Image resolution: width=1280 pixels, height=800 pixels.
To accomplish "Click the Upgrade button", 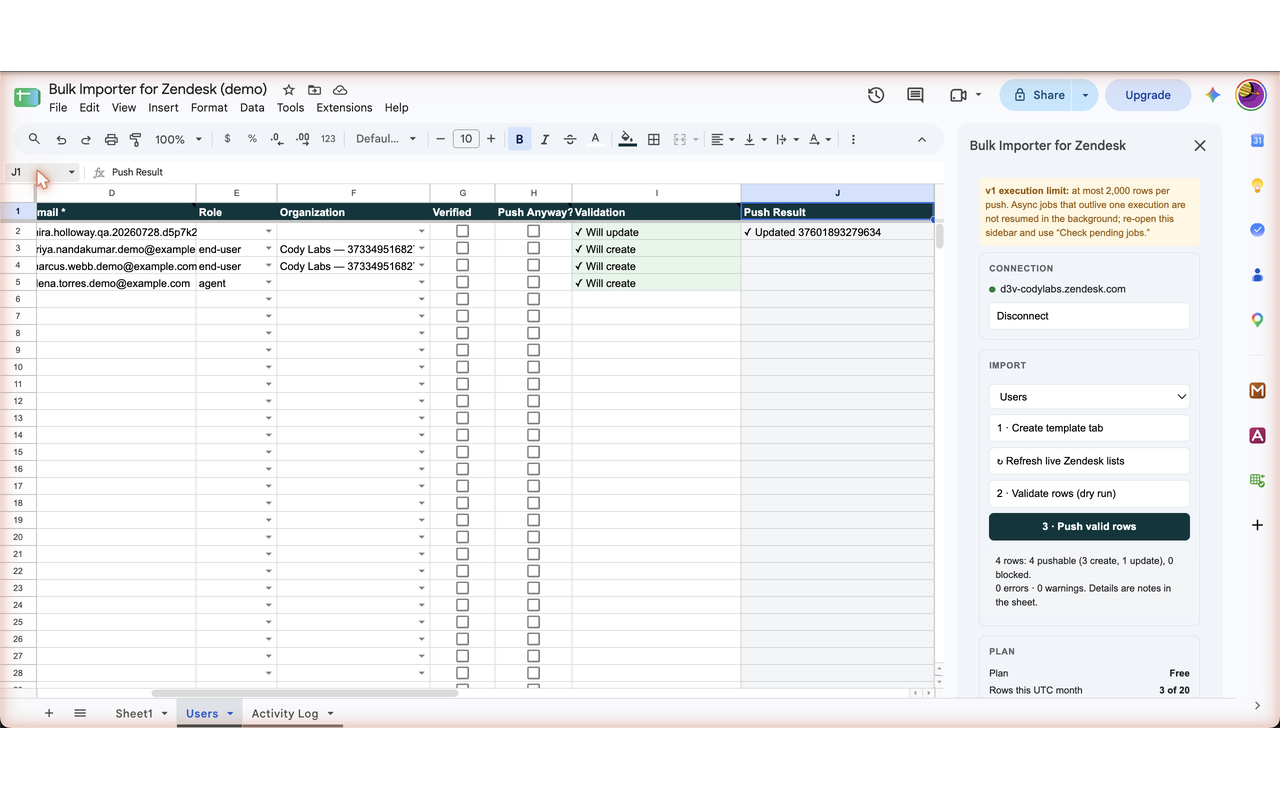I will coord(1148,95).
